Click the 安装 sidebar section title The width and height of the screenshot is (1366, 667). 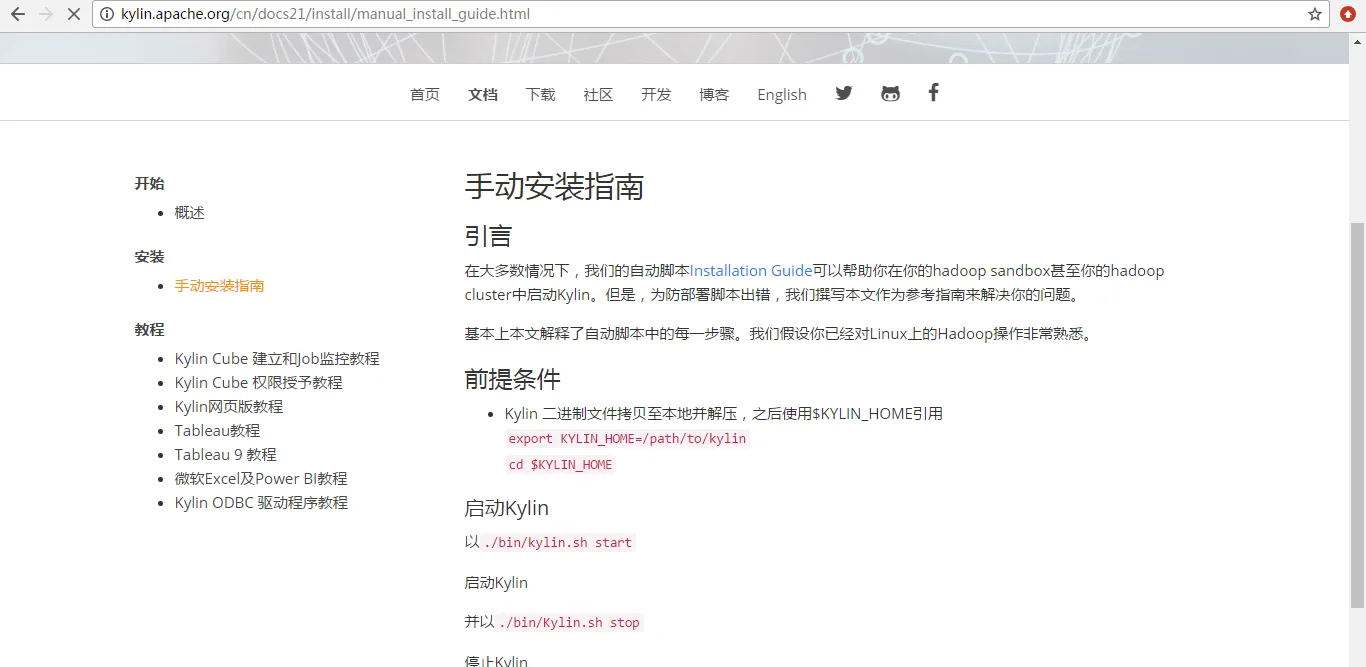(149, 256)
